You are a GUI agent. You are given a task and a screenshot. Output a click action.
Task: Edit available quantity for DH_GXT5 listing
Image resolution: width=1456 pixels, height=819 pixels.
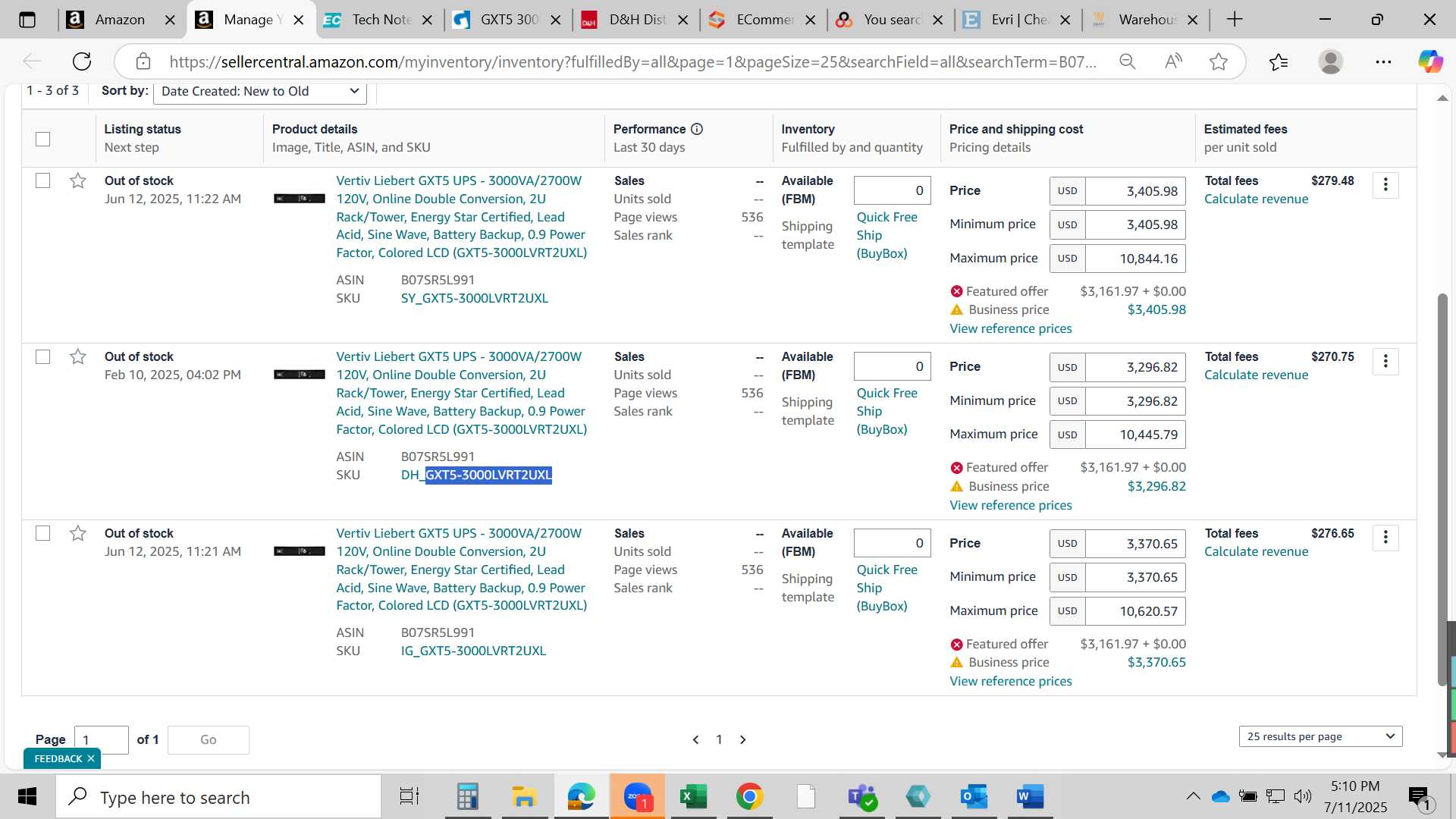(892, 367)
